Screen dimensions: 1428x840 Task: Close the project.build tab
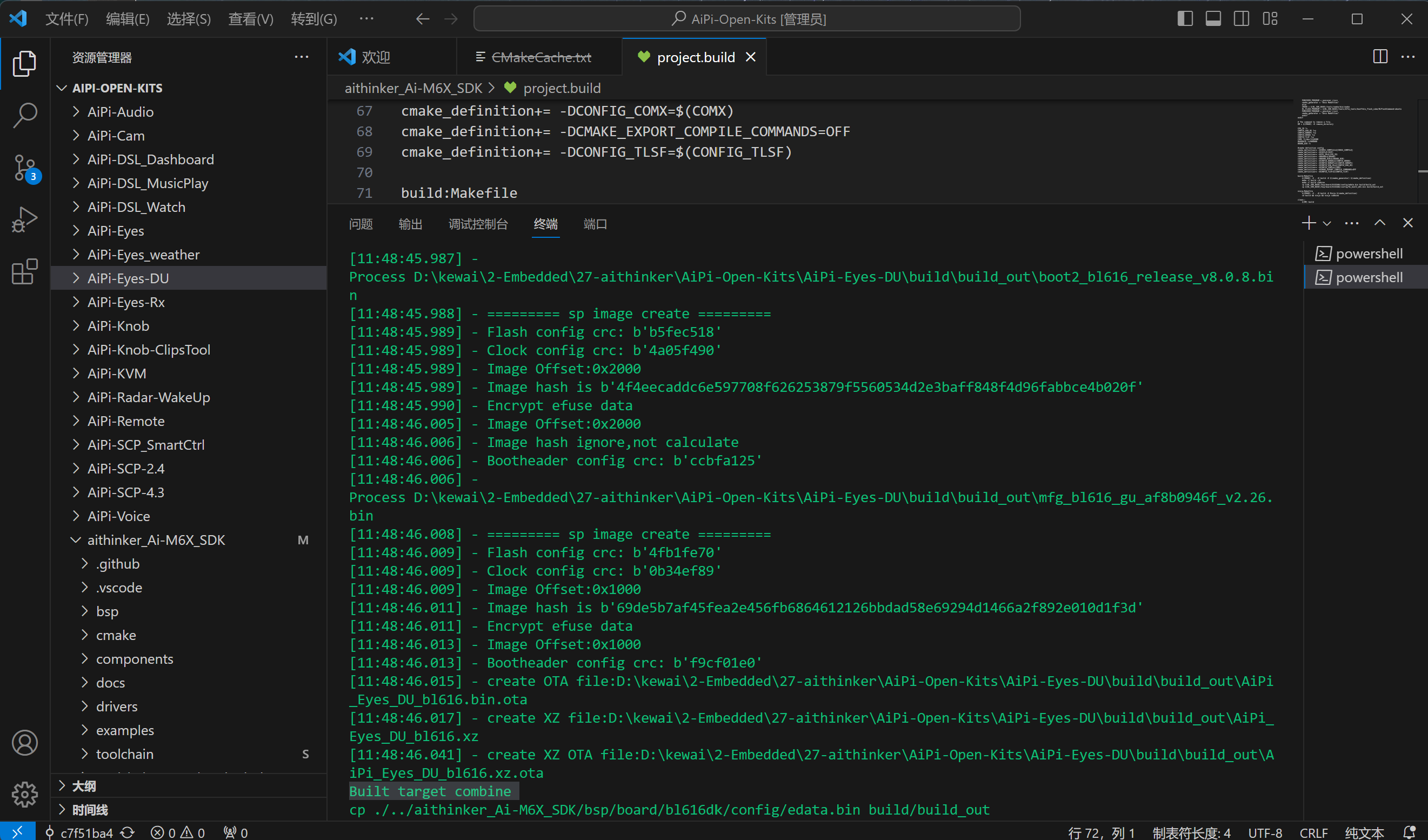tap(751, 57)
